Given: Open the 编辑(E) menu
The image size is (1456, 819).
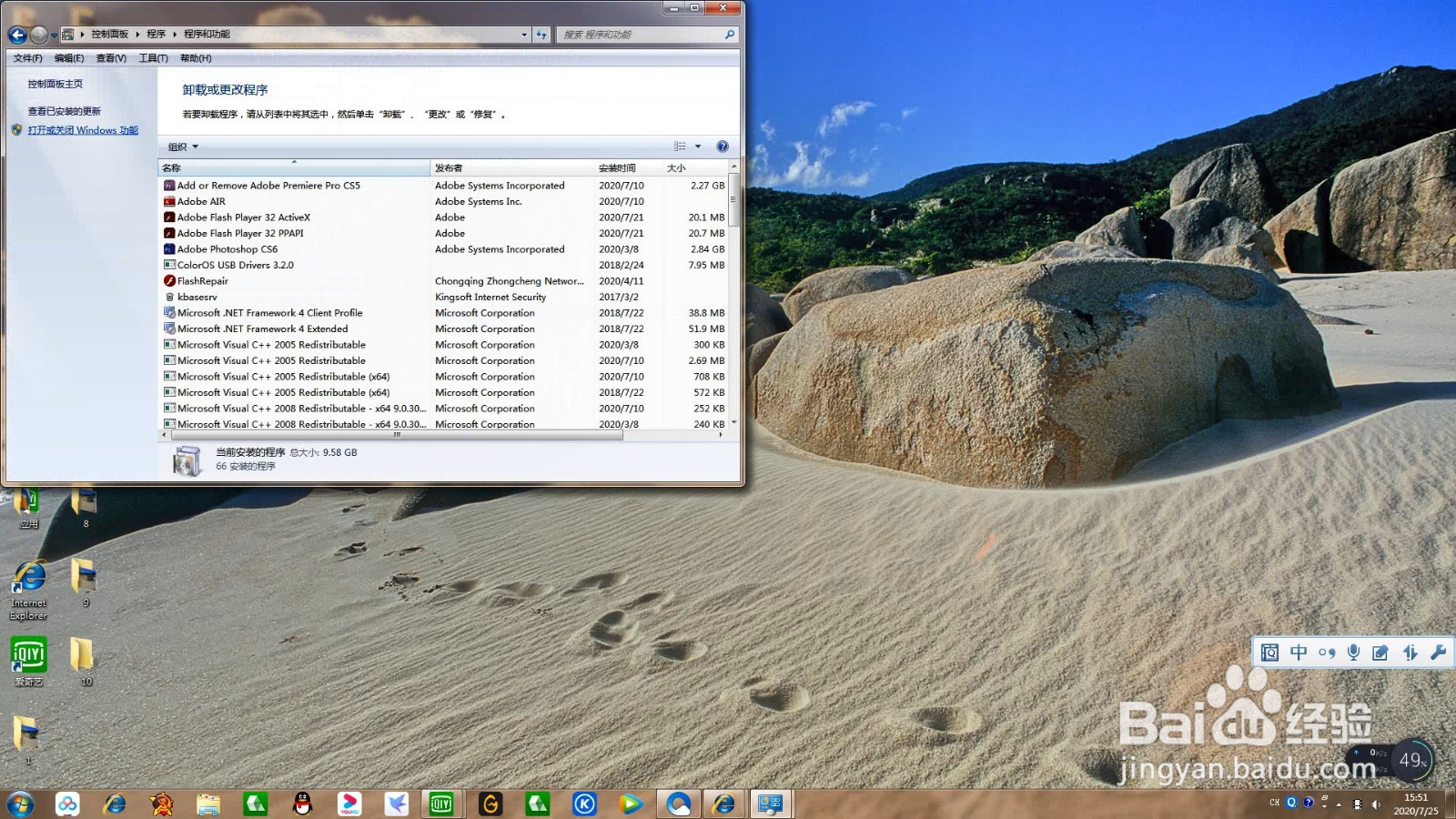Looking at the screenshot, I should click(x=69, y=58).
